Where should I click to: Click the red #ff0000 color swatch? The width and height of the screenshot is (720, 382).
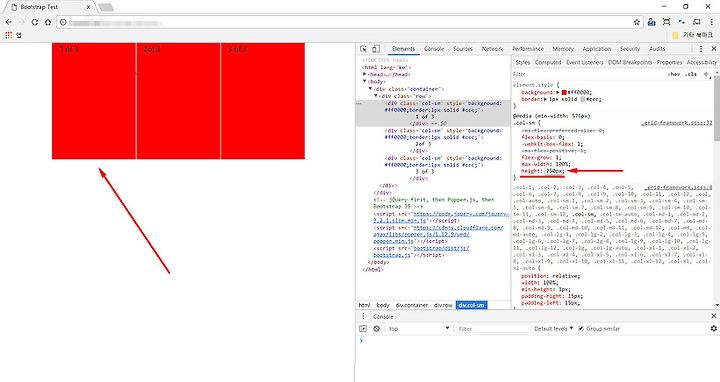[564, 92]
